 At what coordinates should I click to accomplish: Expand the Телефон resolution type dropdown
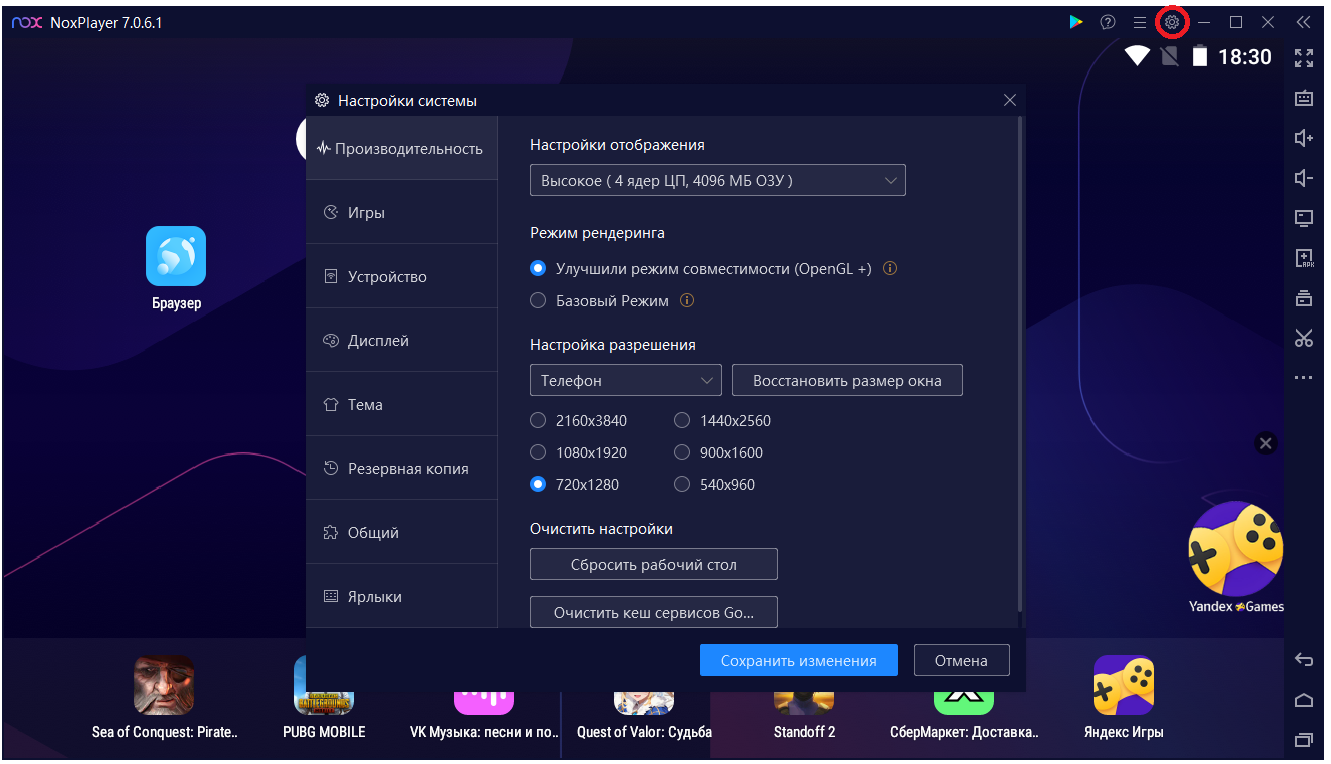[625, 381]
